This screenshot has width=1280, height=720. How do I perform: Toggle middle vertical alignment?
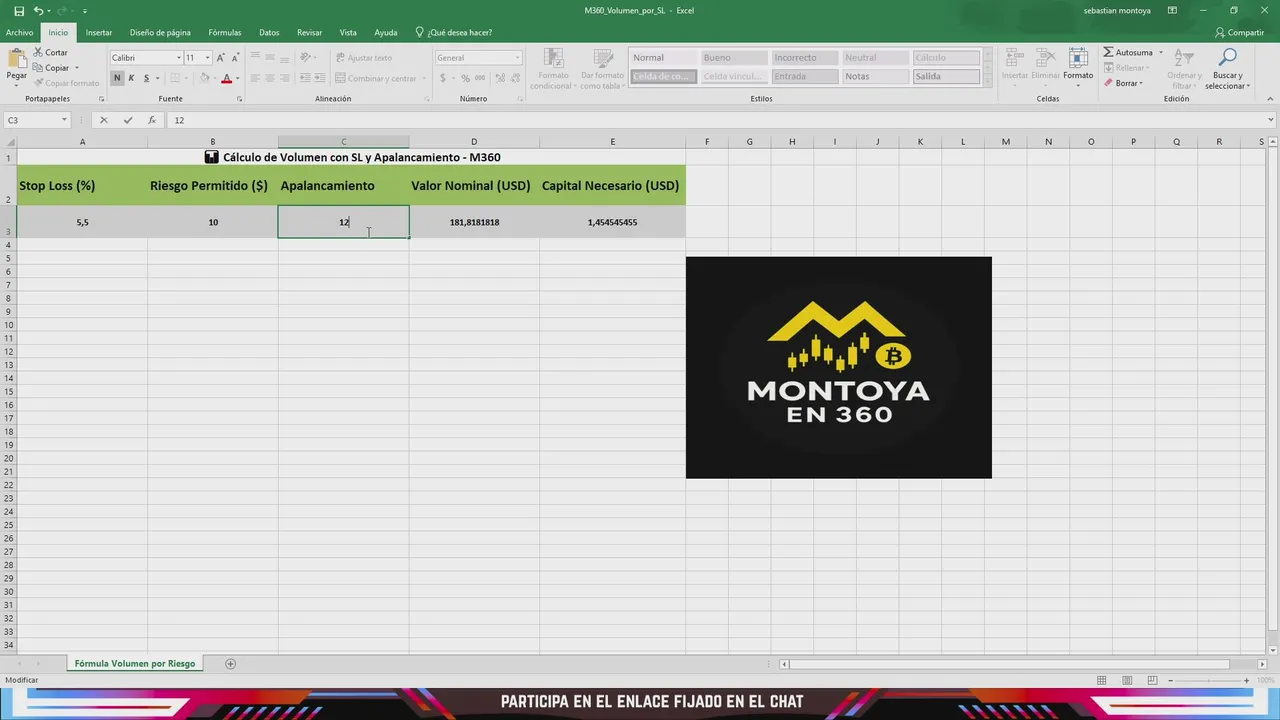(x=269, y=58)
